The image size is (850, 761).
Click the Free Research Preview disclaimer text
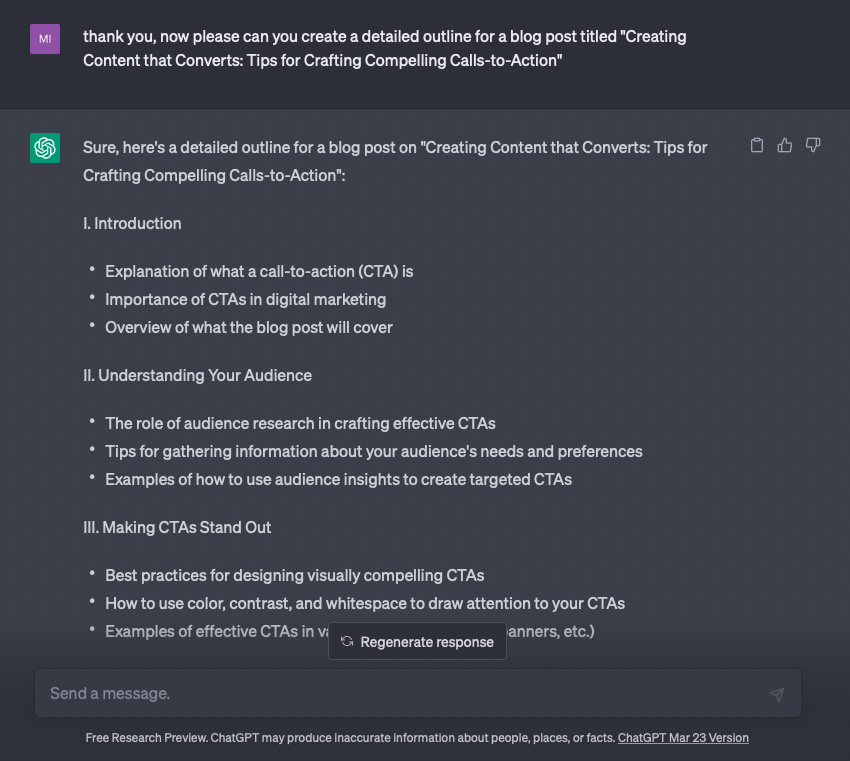350,738
